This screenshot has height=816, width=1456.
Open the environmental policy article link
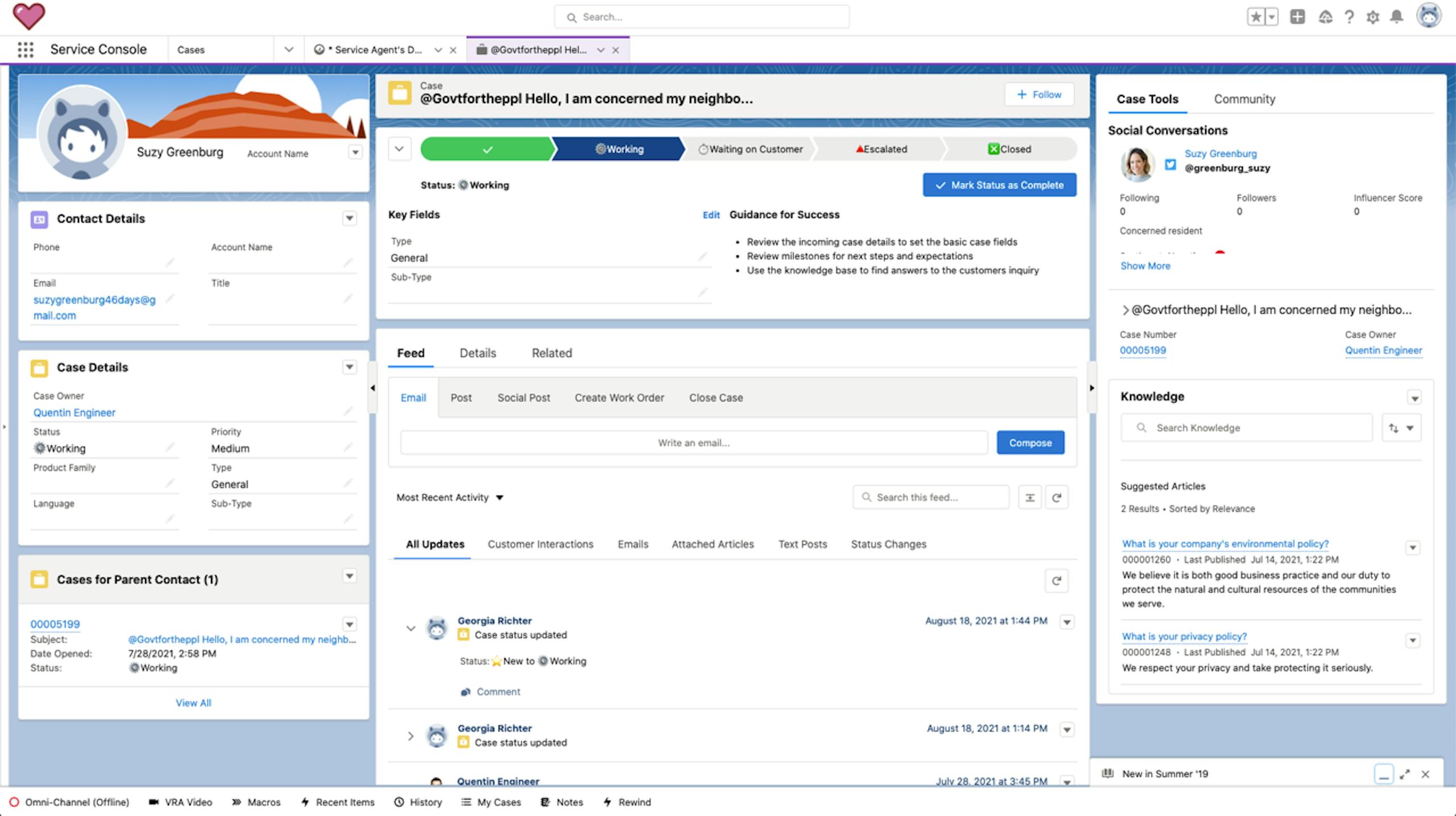click(x=1225, y=543)
